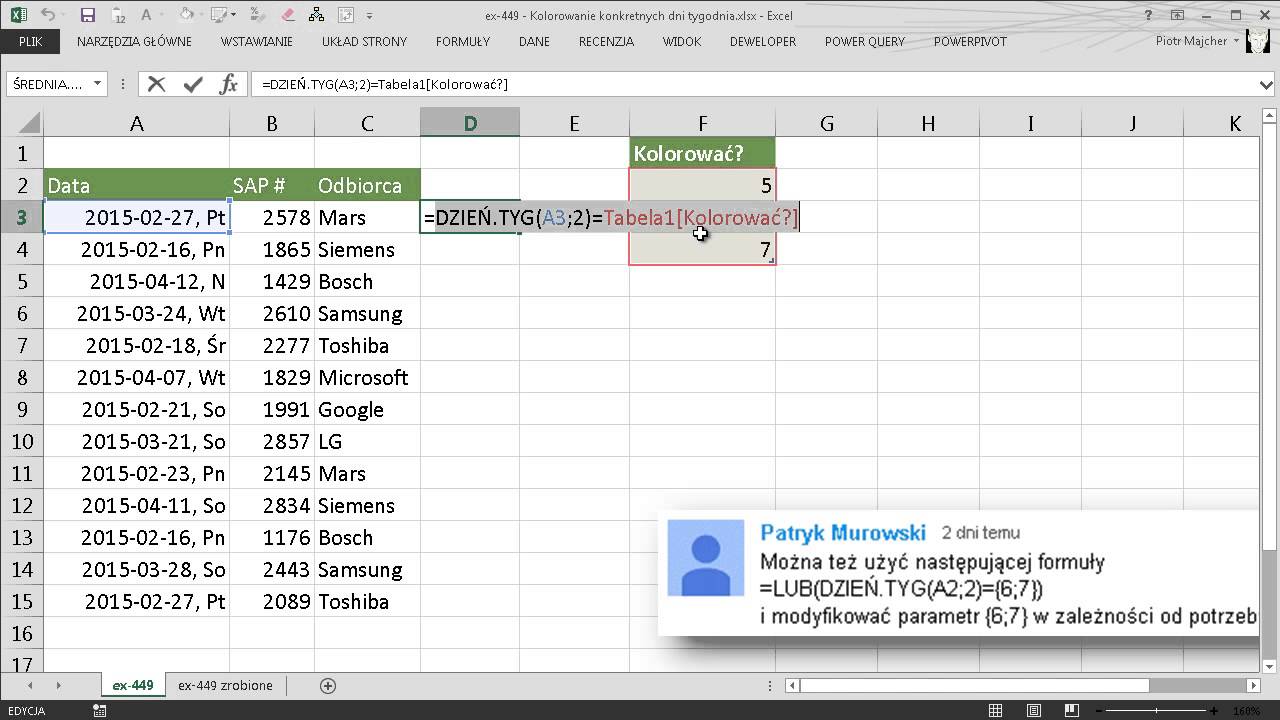Open the DEWELOPER ribbon tab

(762, 42)
